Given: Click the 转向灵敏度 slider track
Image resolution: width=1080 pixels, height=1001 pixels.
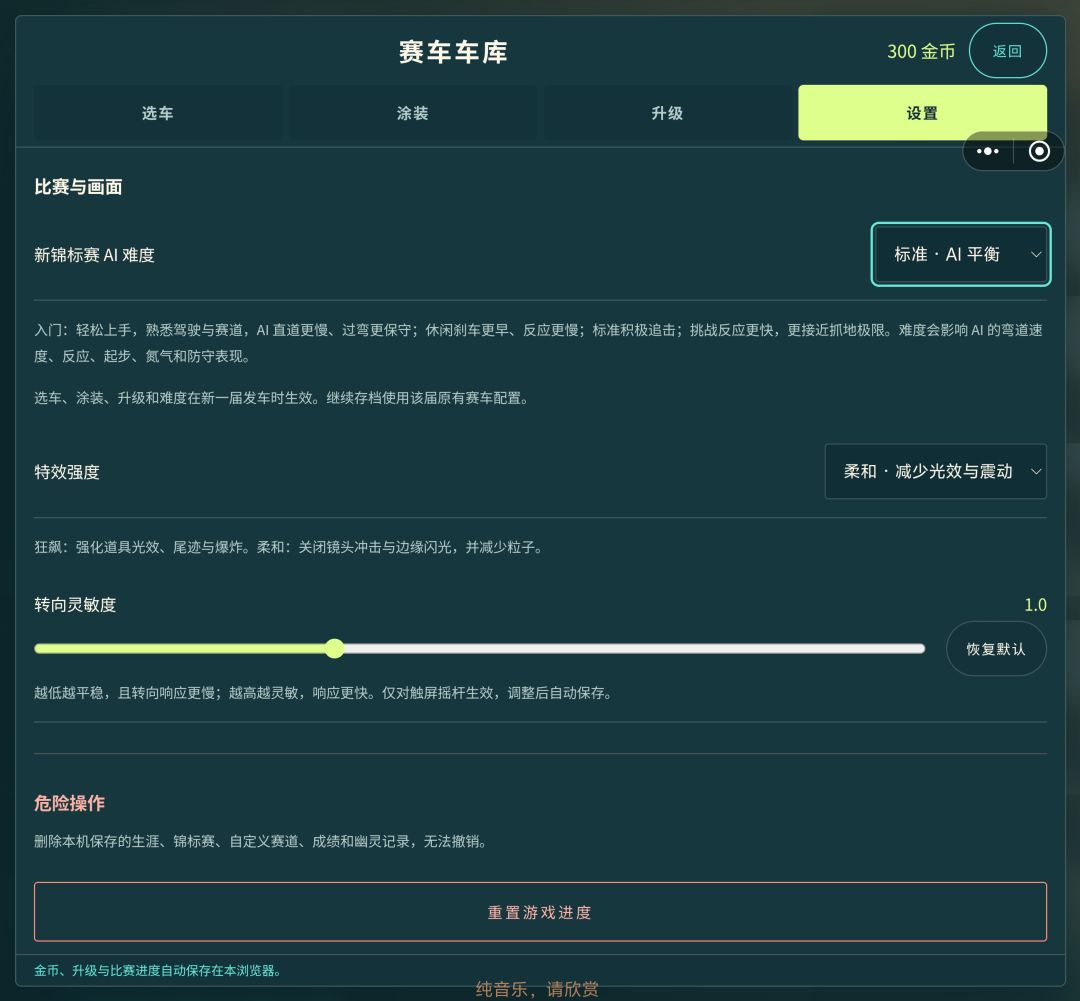Looking at the screenshot, I should click(x=479, y=648).
